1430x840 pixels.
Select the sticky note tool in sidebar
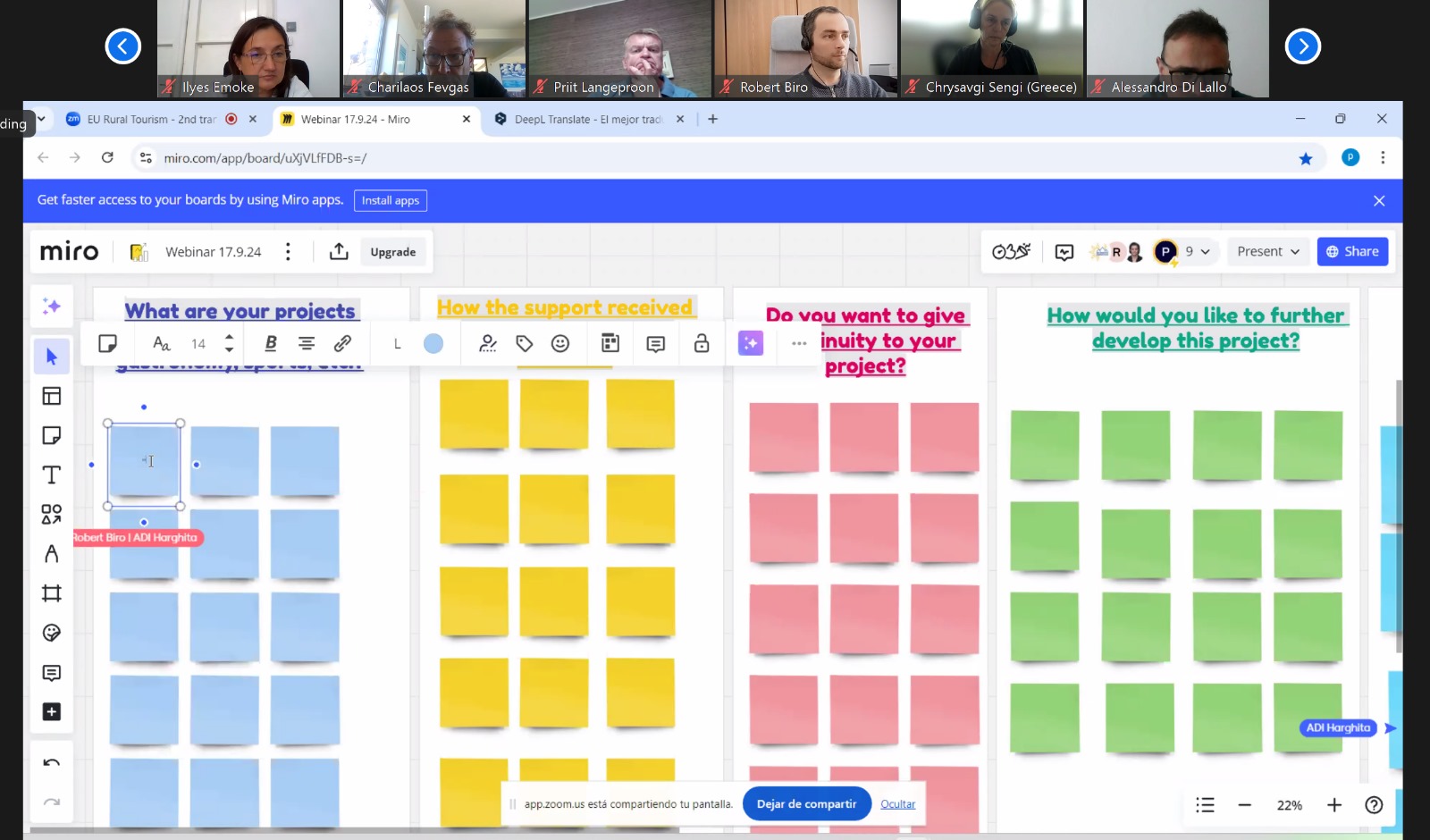pyautogui.click(x=52, y=435)
